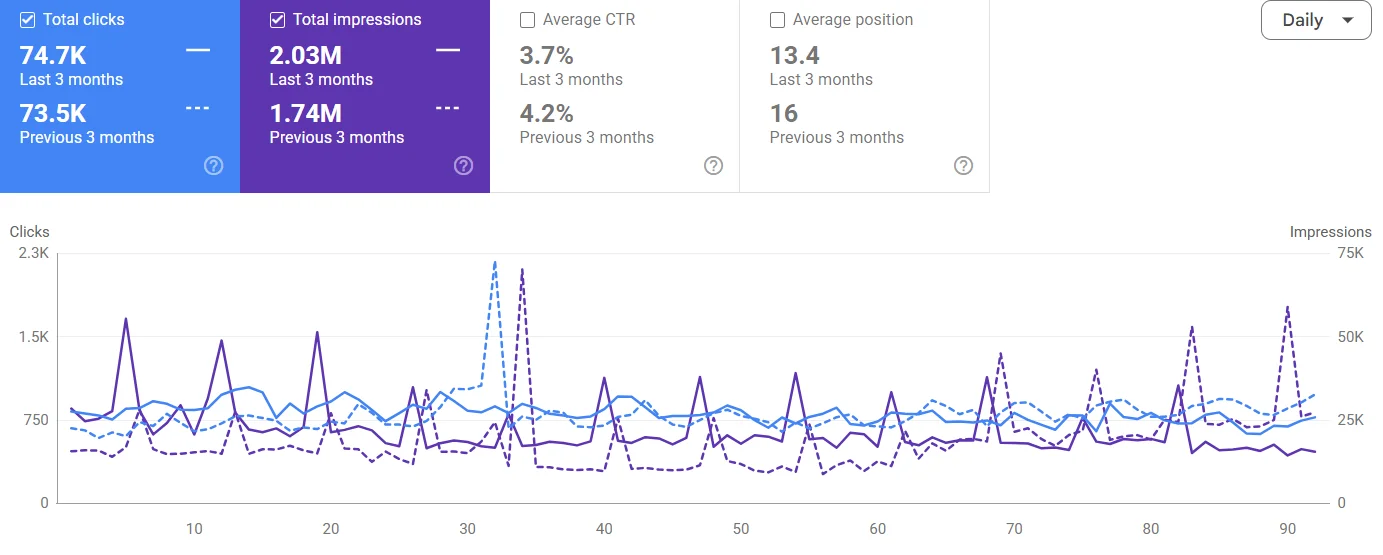Open help icon in Average CTR card
This screenshot has height=555, width=1383.
click(x=713, y=166)
